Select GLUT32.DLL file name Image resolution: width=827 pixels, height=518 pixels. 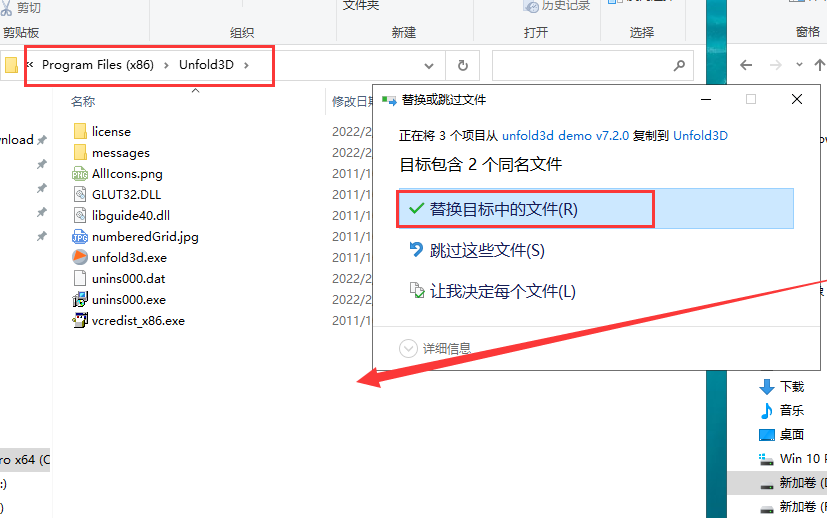click(127, 195)
